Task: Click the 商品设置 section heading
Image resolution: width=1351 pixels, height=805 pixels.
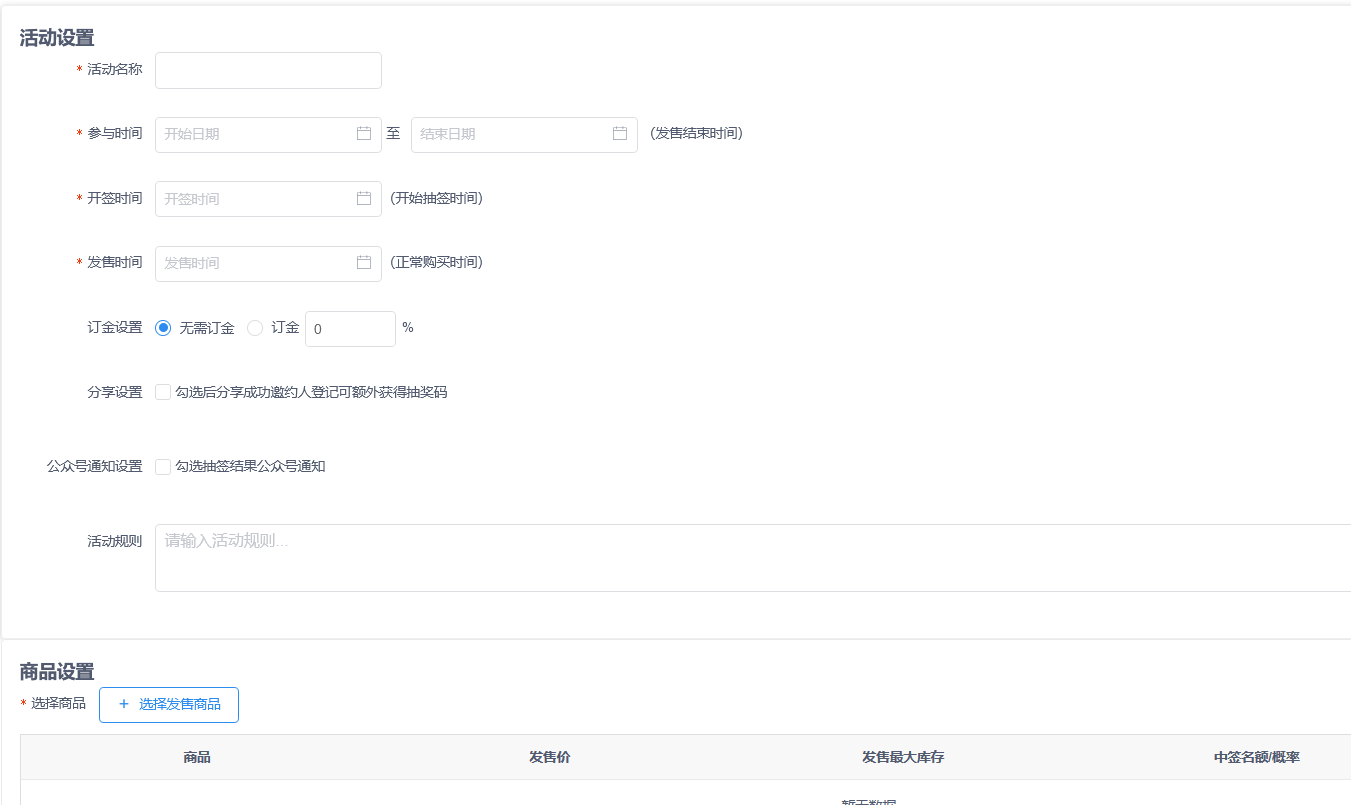Action: point(57,672)
